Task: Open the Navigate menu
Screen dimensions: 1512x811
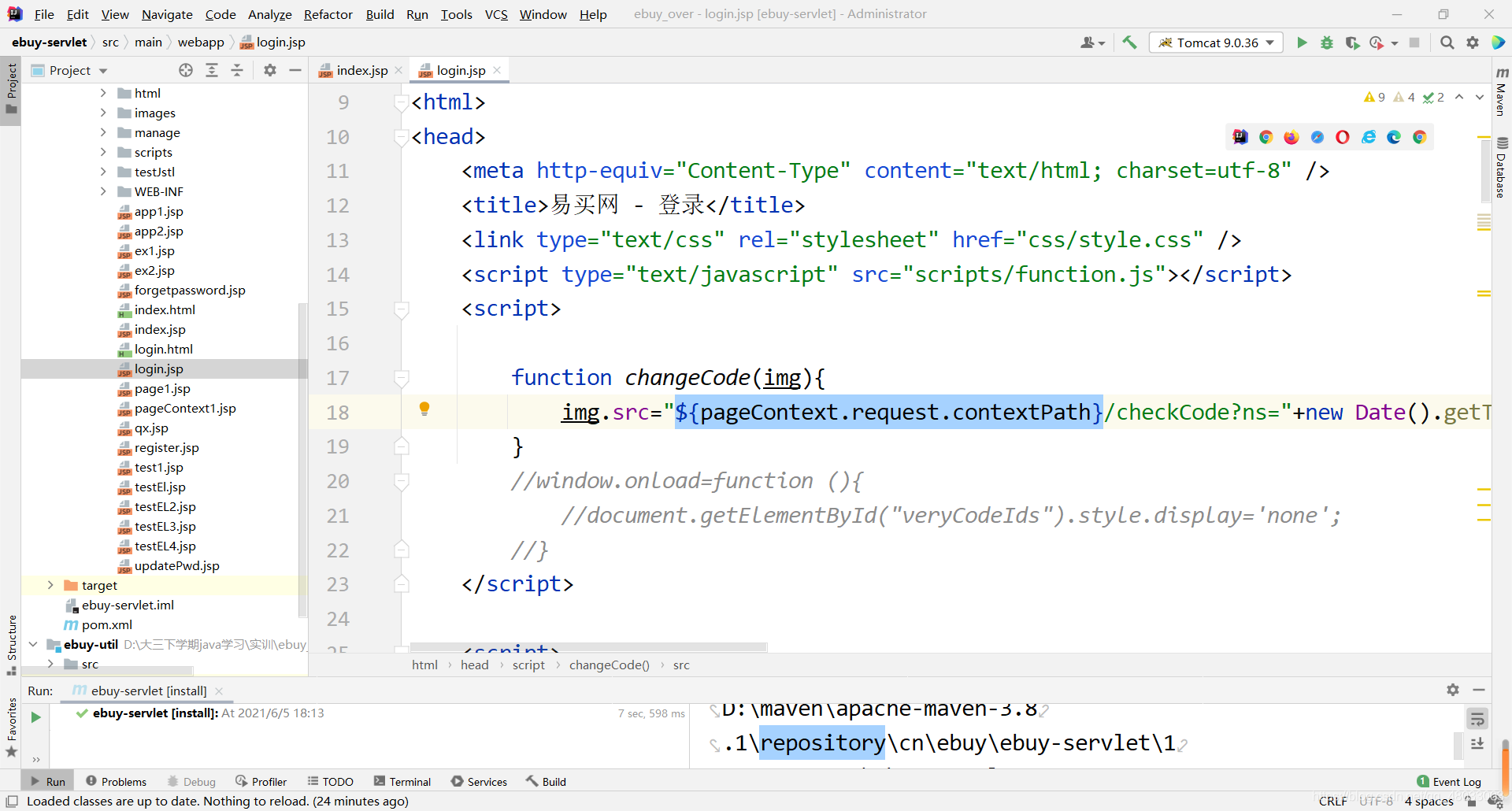Action: (x=167, y=14)
